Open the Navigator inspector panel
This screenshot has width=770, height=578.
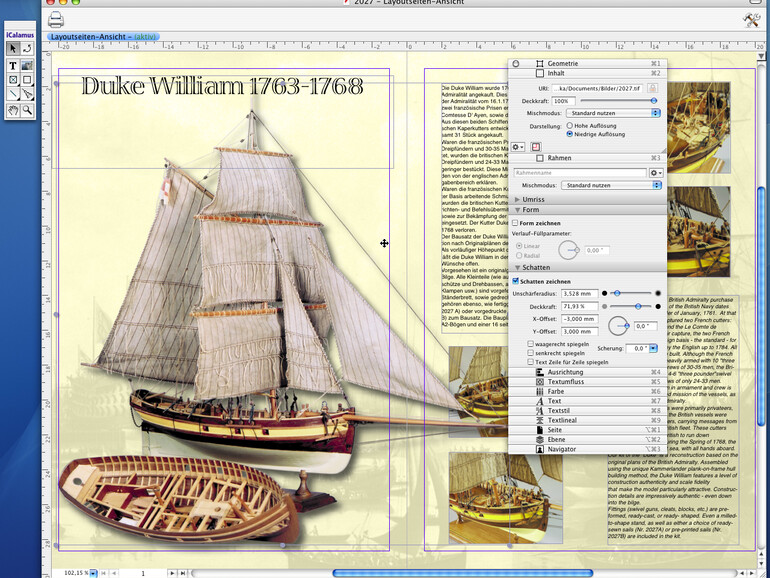pos(561,449)
